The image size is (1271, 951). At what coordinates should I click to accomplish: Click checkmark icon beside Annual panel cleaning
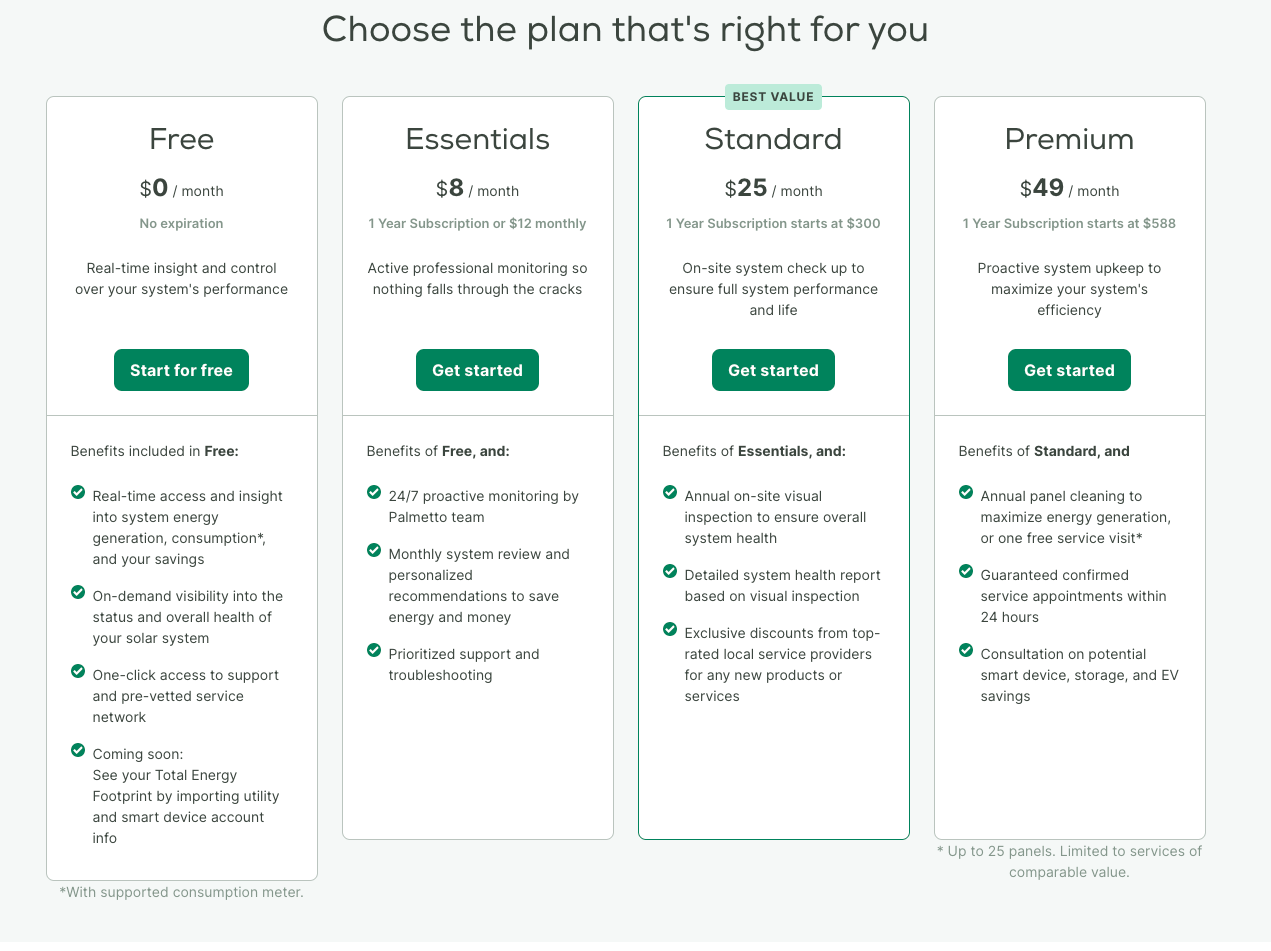tap(966, 492)
